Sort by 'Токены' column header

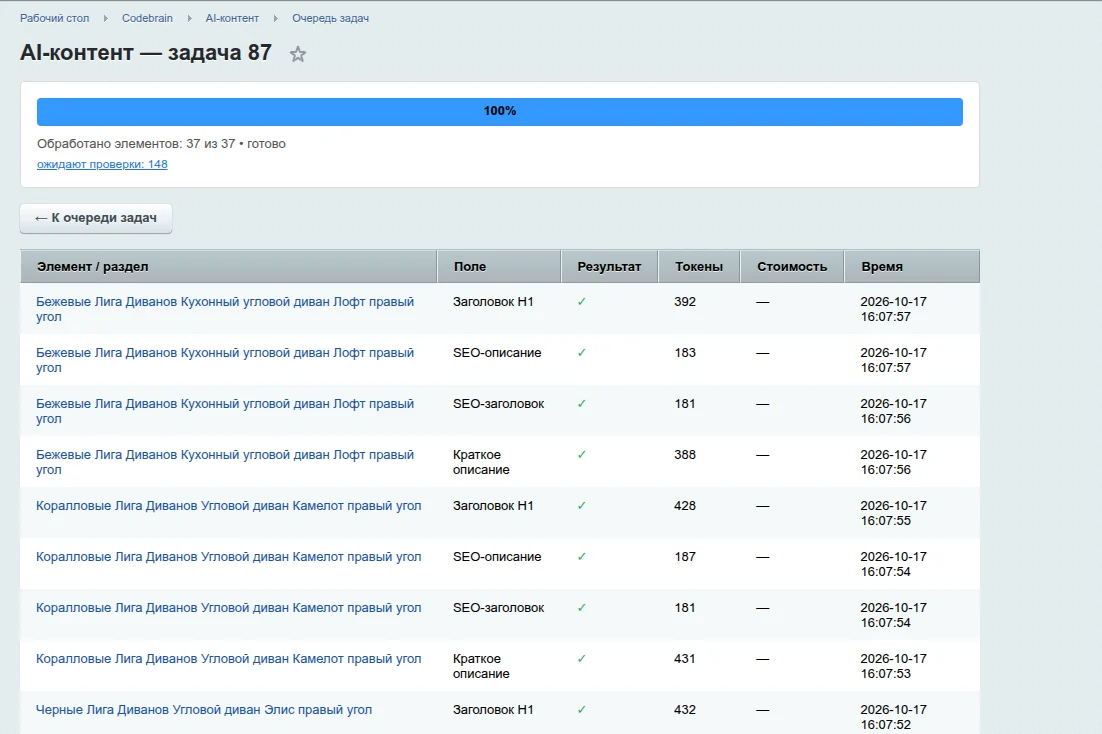pos(699,266)
